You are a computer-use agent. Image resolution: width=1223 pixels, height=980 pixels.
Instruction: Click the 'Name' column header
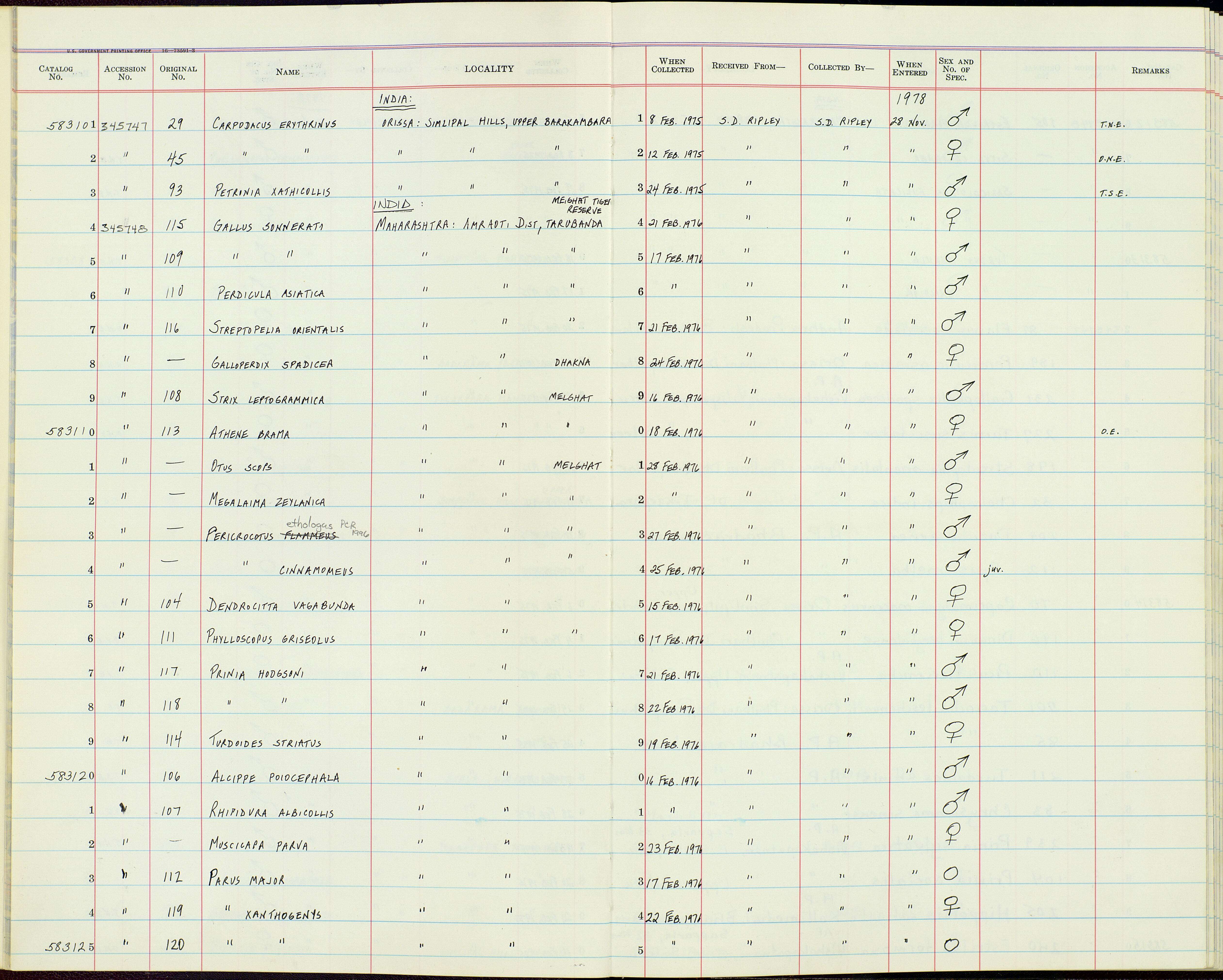pyautogui.click(x=288, y=72)
